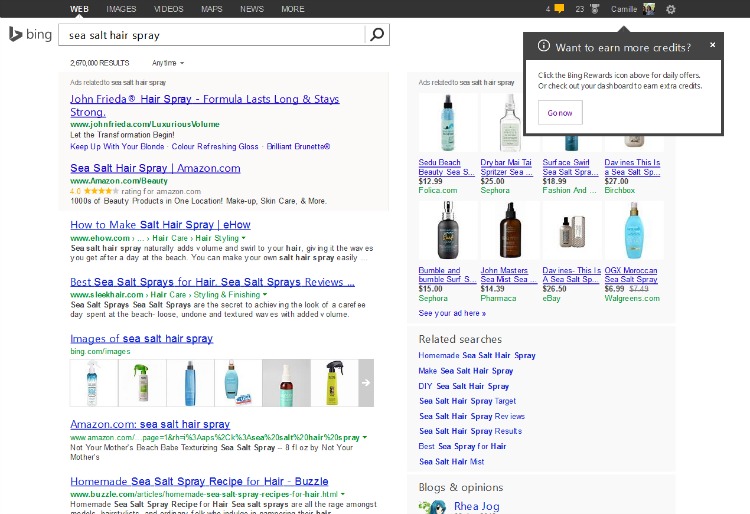Screen dimensions: 750x514
Task: Select Homemade Sea Salt Hair Spray related search
Action: point(477,355)
